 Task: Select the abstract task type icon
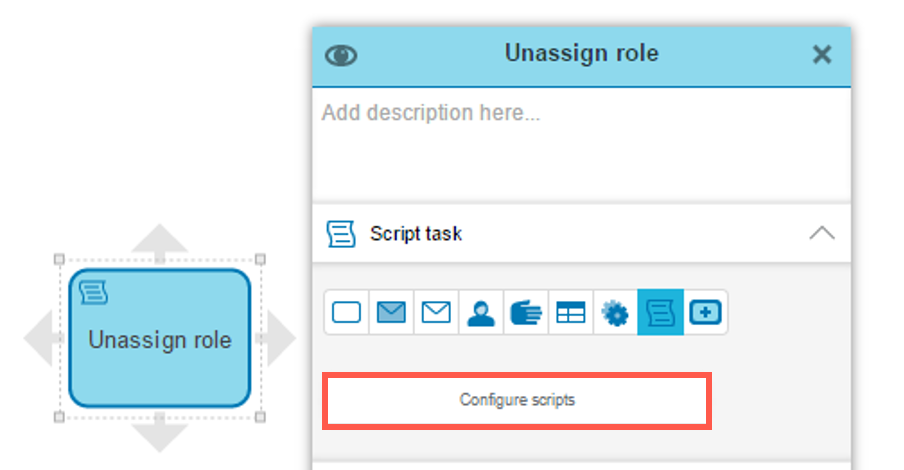coord(347,313)
